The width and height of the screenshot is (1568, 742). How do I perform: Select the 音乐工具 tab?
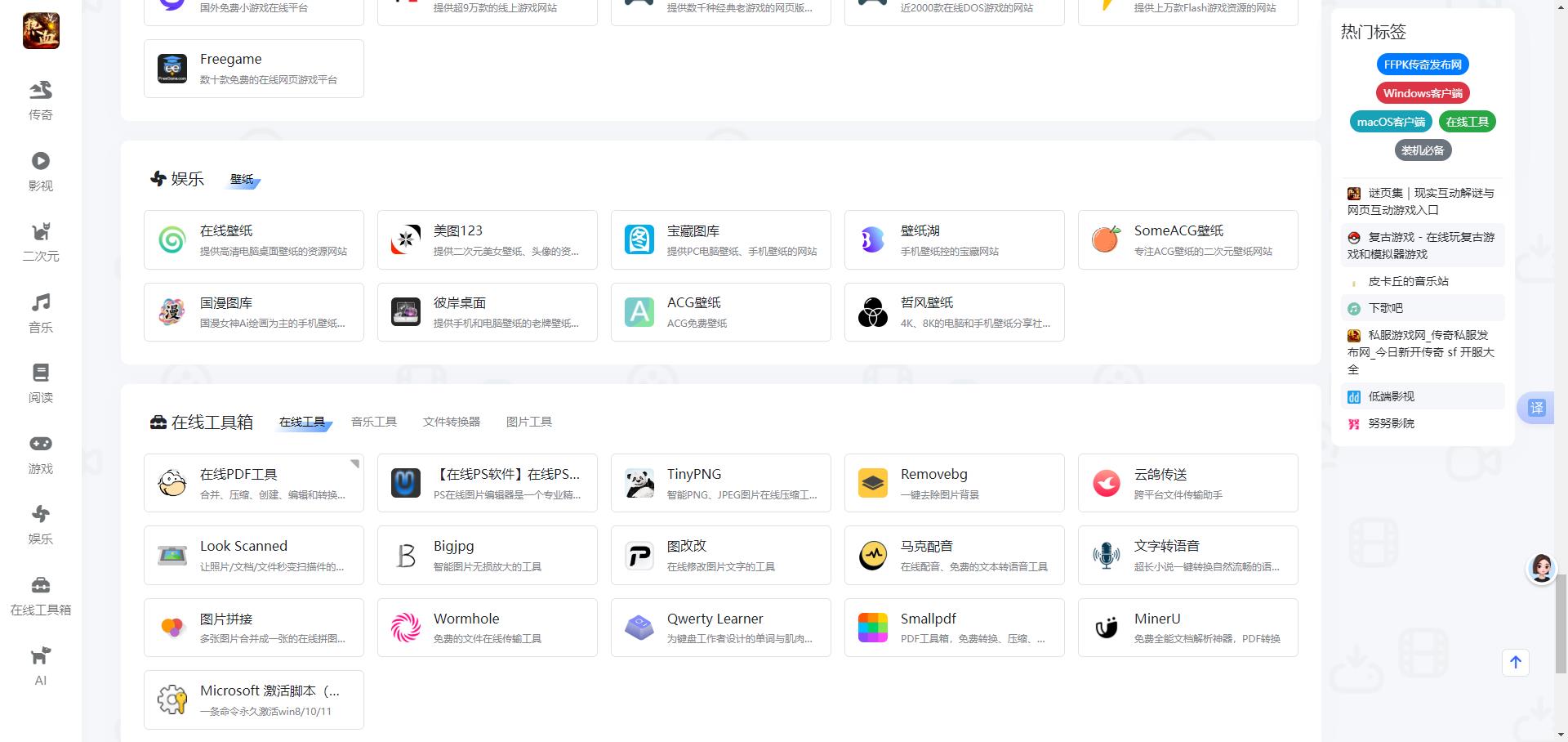pos(374,422)
